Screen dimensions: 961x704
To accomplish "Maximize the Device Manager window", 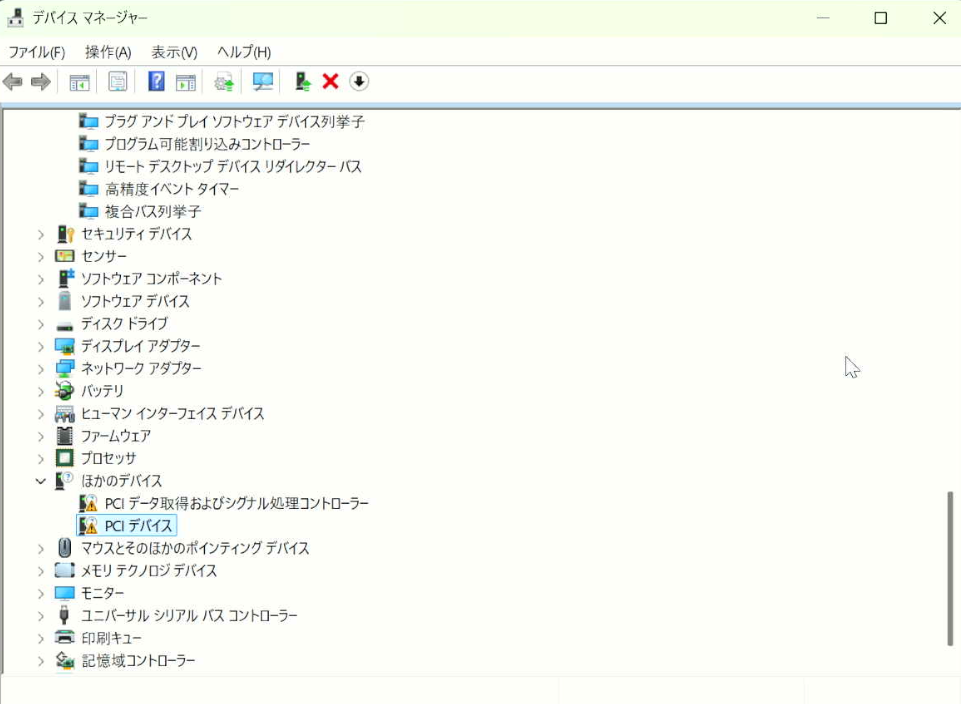I will [881, 18].
